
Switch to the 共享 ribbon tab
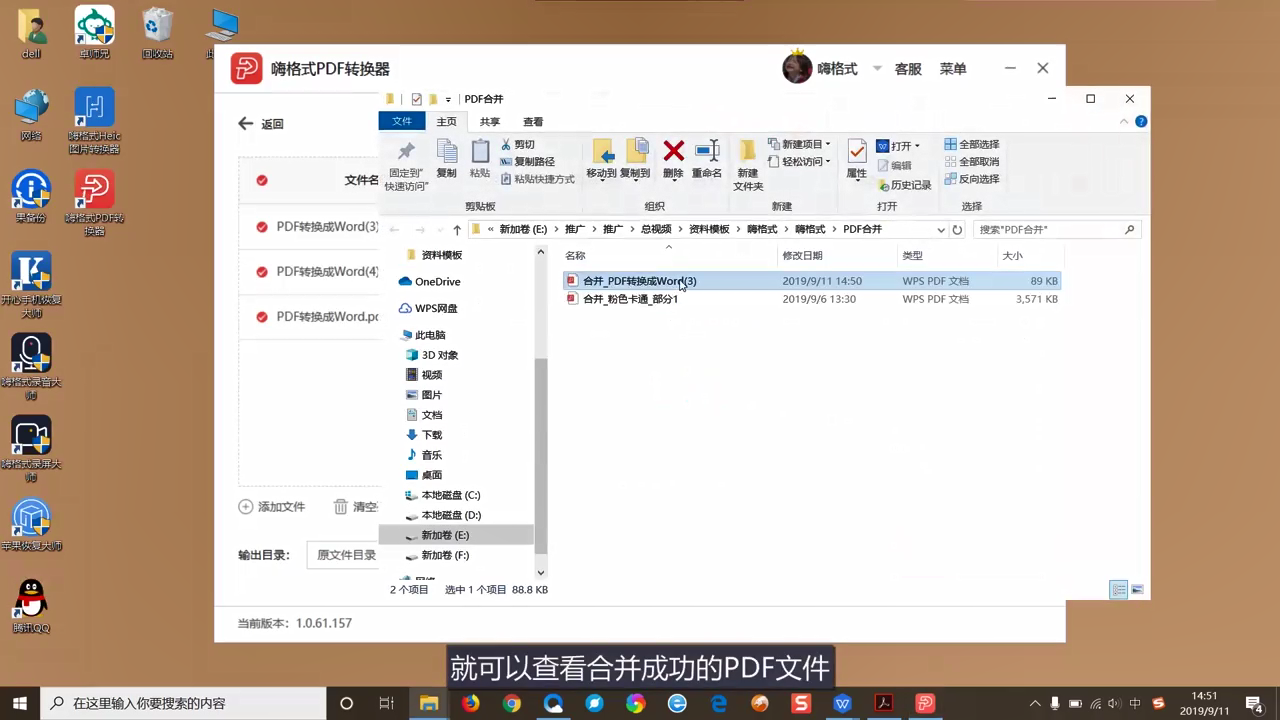(489, 121)
